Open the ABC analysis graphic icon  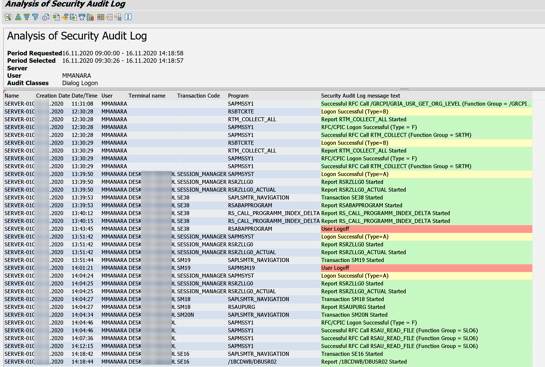90,17
